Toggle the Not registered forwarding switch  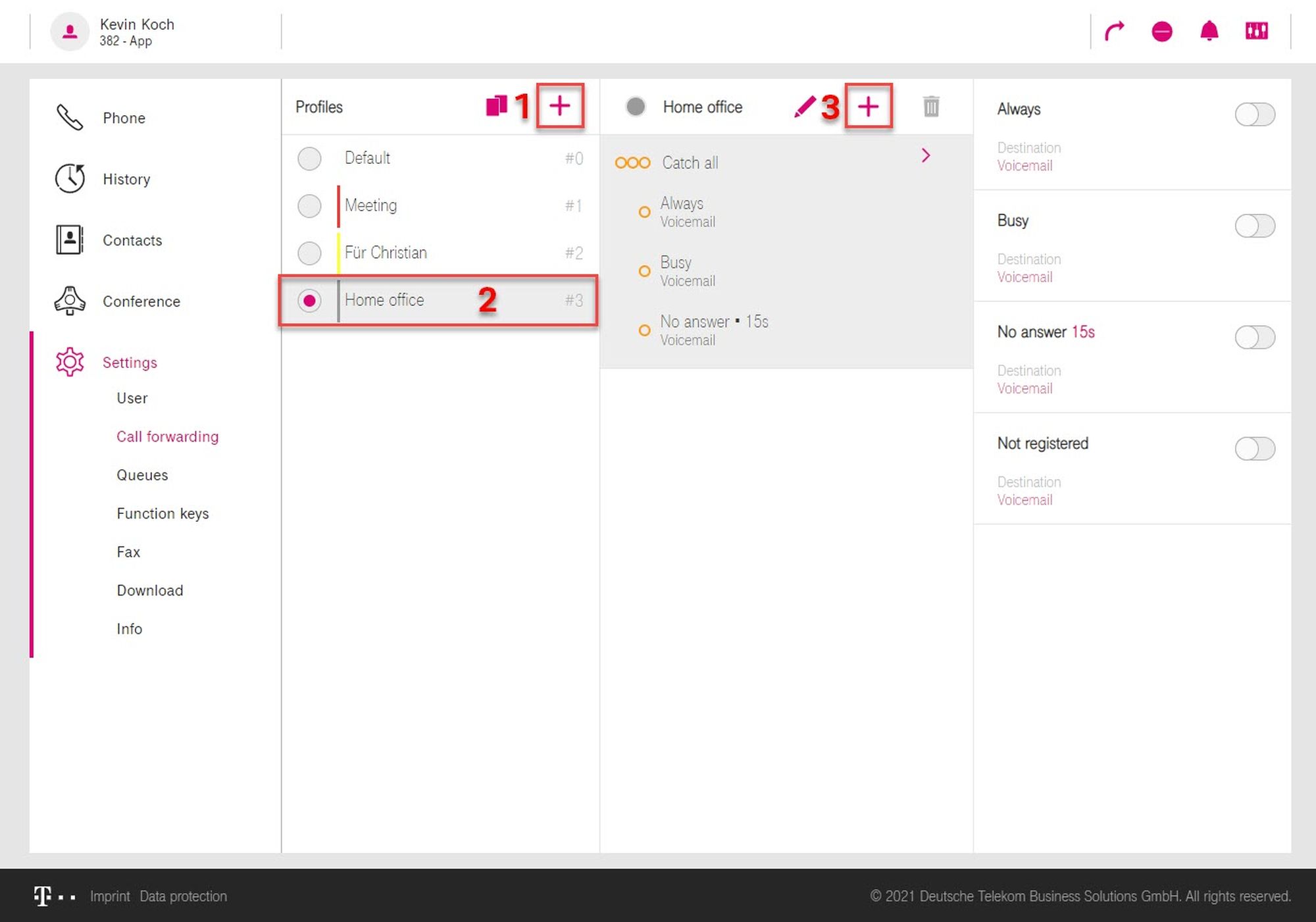click(1254, 449)
